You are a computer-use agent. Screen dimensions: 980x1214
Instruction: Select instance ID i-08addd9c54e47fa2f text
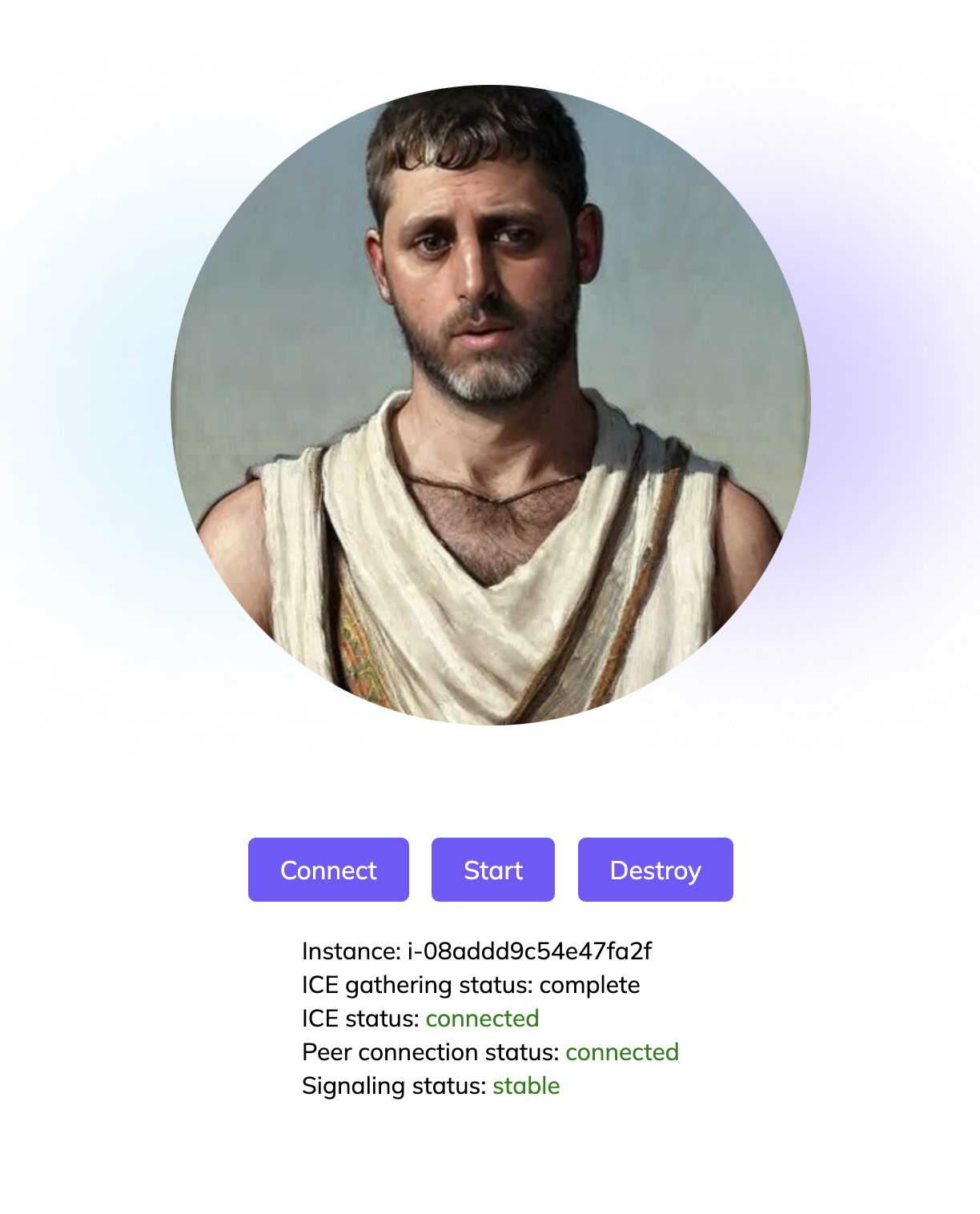point(529,951)
